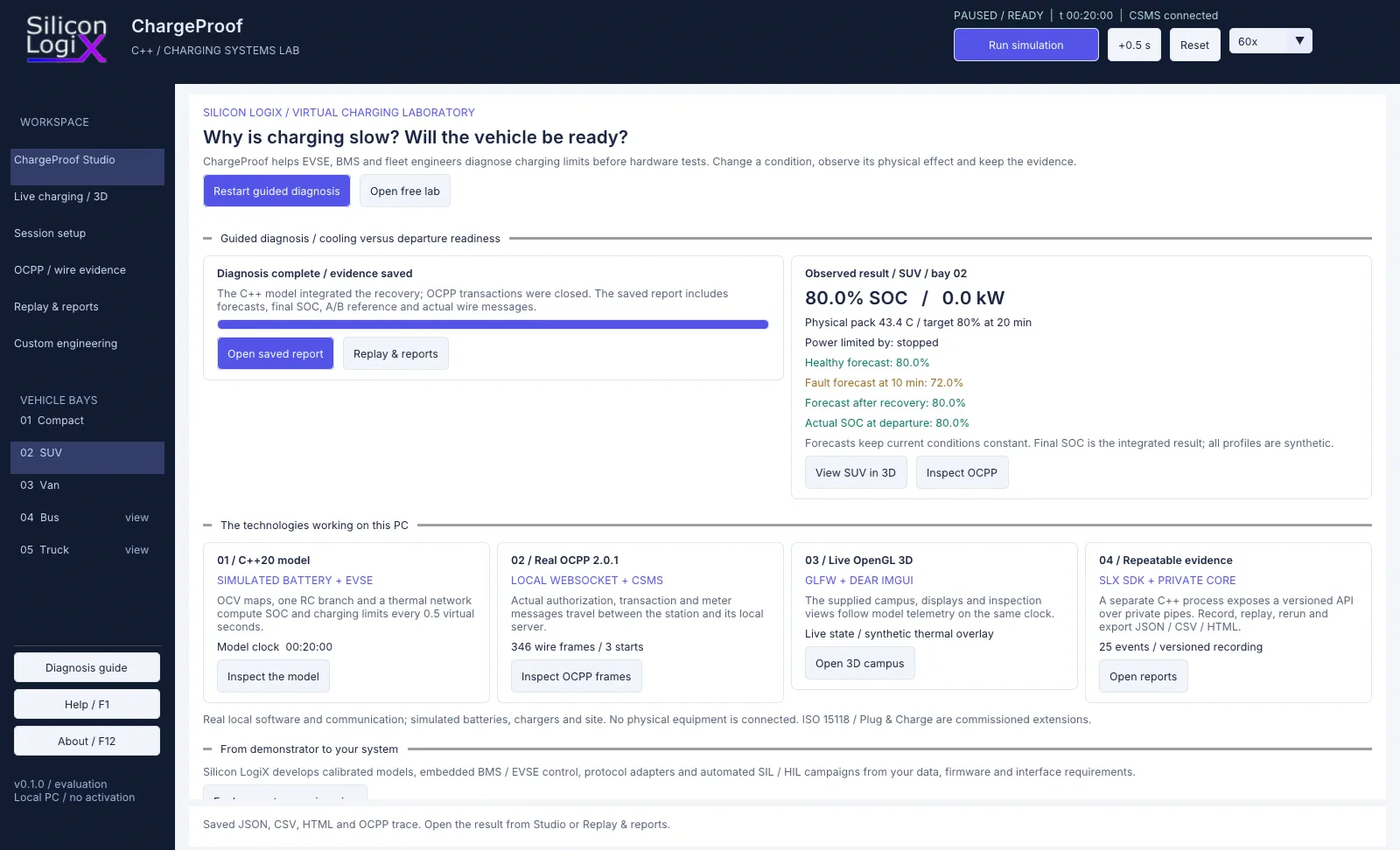Select vehicle bay 02 SUV
This screenshot has height=850, width=1400.
[x=87, y=457]
